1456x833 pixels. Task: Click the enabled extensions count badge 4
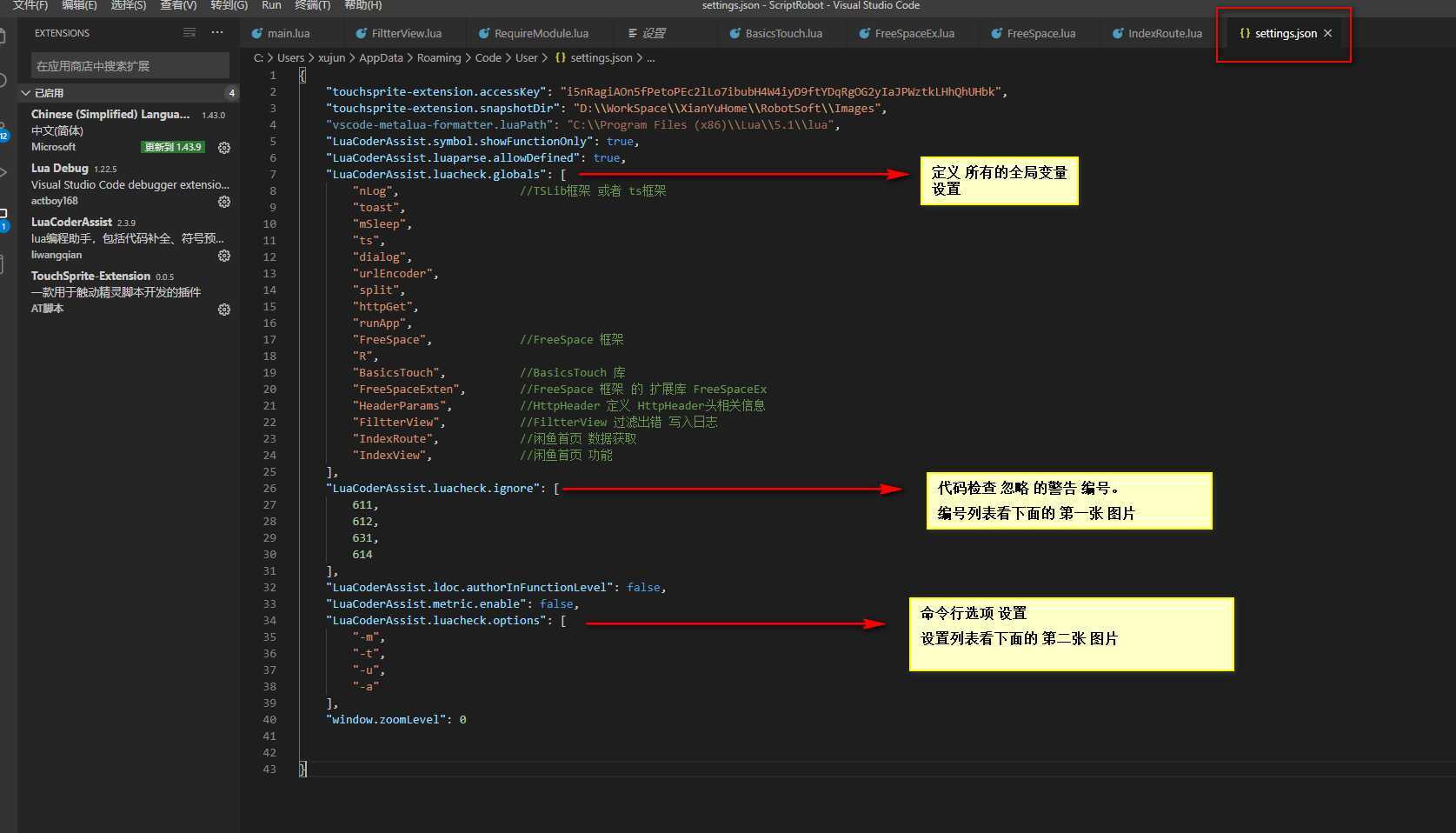click(231, 92)
